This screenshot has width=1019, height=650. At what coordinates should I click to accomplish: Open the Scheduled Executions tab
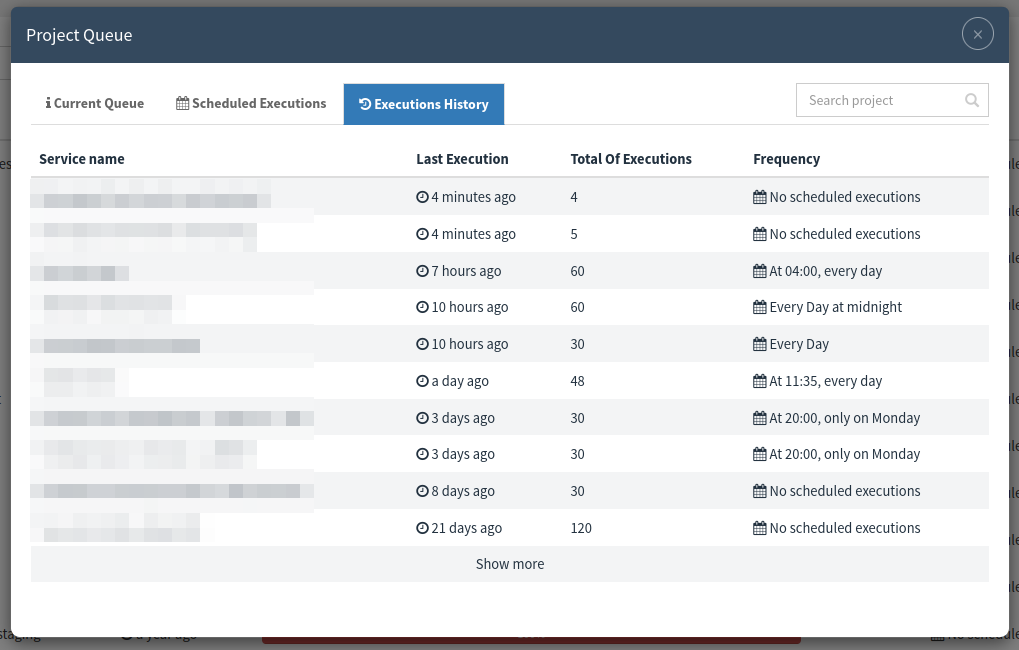[251, 103]
